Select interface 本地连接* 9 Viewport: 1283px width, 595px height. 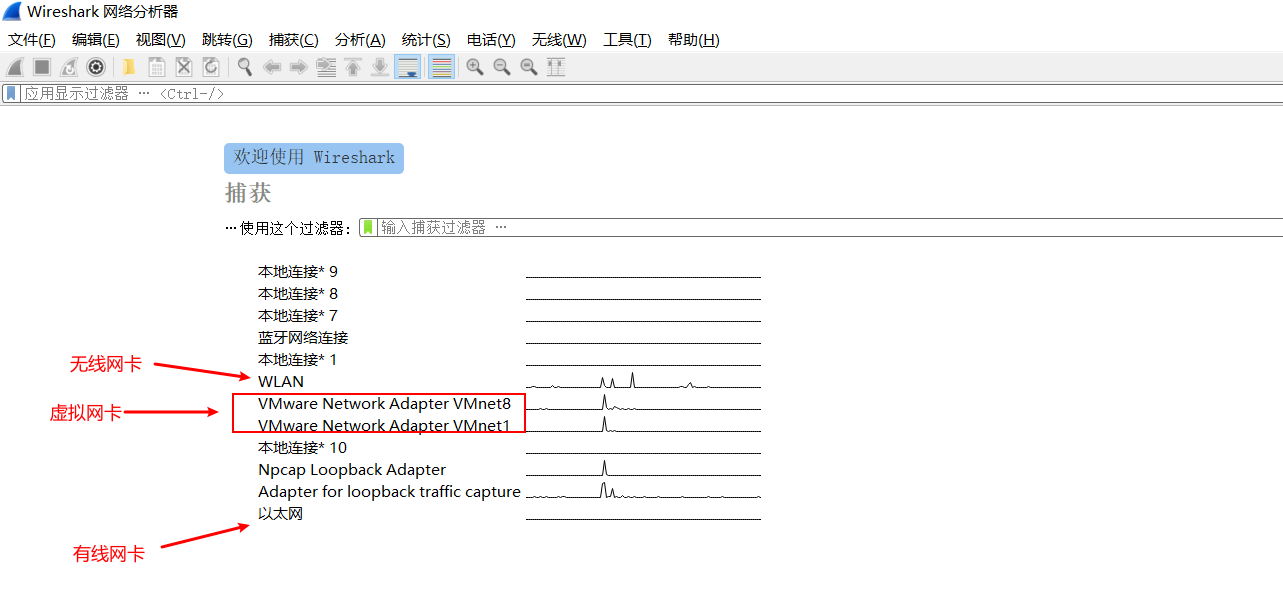(x=298, y=271)
